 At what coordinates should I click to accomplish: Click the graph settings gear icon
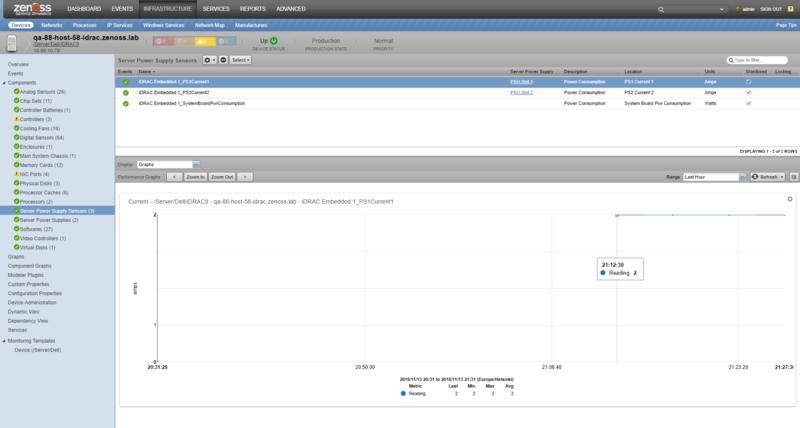790,199
